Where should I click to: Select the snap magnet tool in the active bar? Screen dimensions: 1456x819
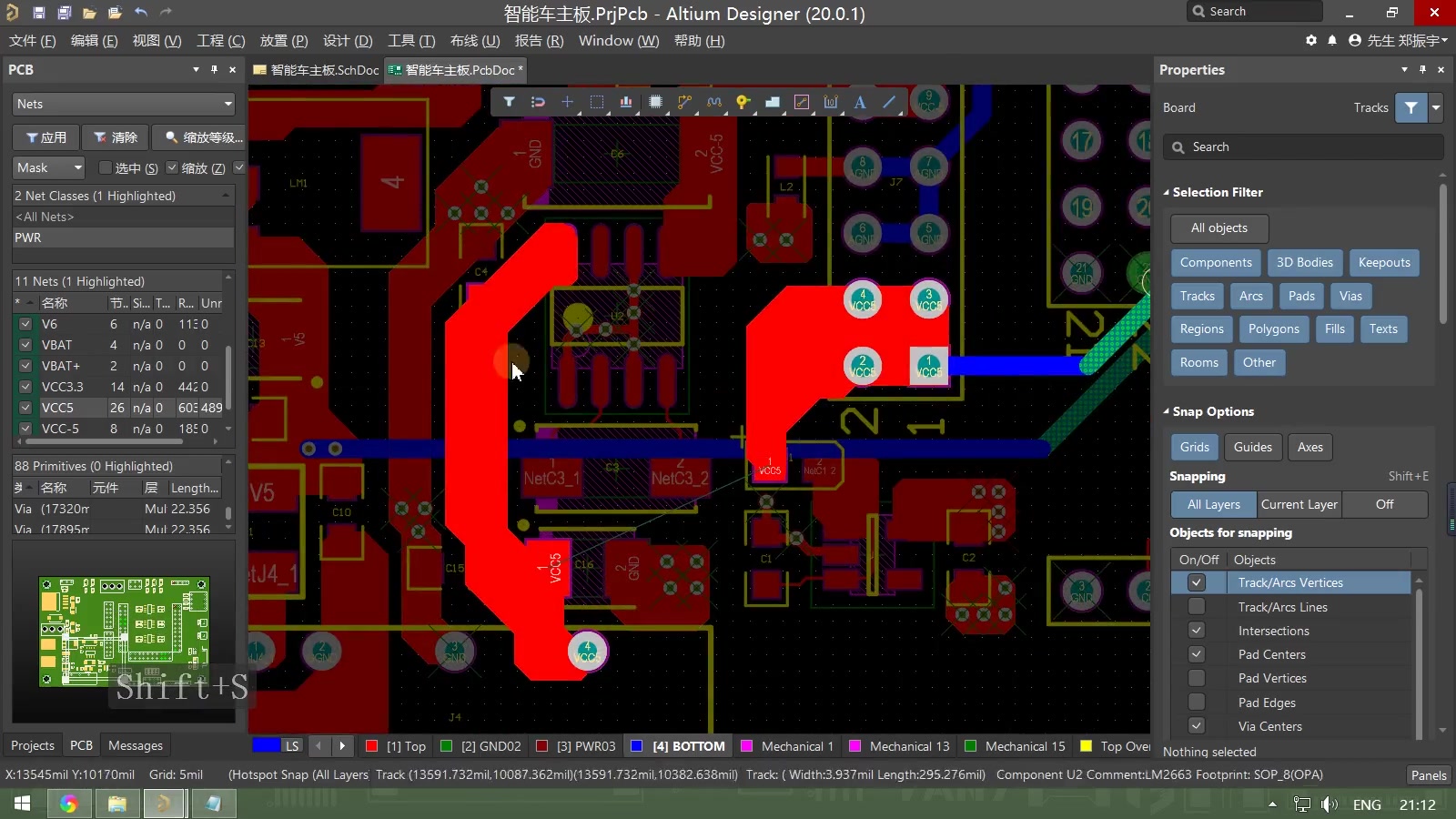[x=538, y=102]
